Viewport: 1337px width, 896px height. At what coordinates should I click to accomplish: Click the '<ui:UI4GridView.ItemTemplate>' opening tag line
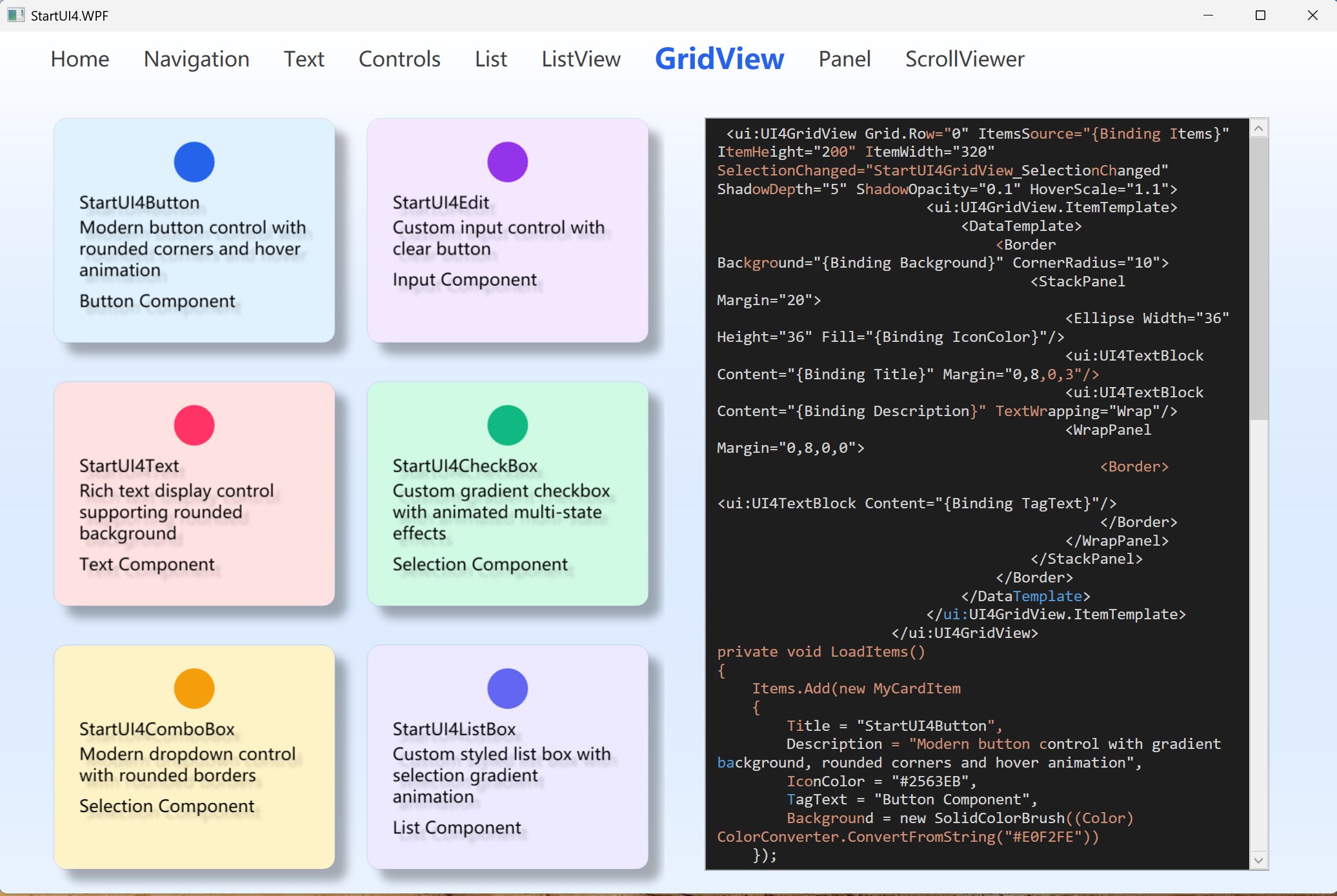pyautogui.click(x=1052, y=207)
